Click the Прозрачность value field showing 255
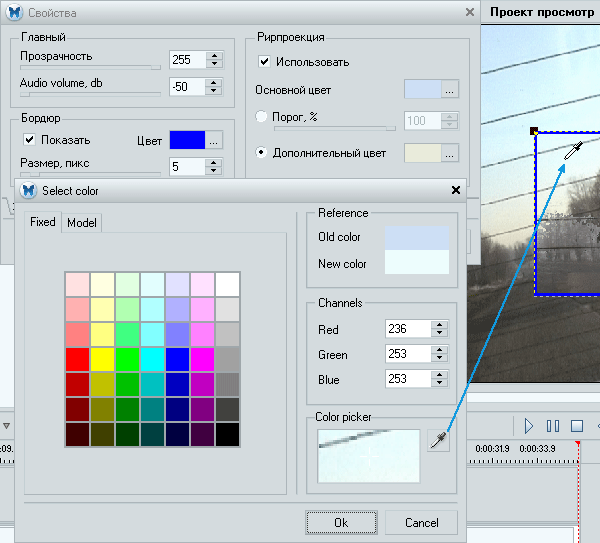This screenshot has width=600, height=543. click(x=188, y=60)
